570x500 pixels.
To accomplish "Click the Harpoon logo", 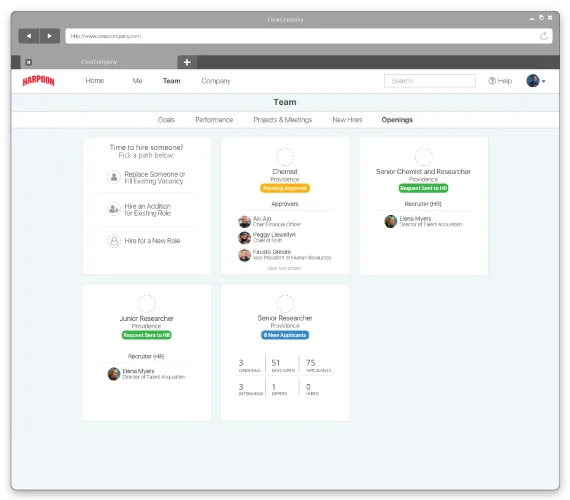I will tap(38, 81).
